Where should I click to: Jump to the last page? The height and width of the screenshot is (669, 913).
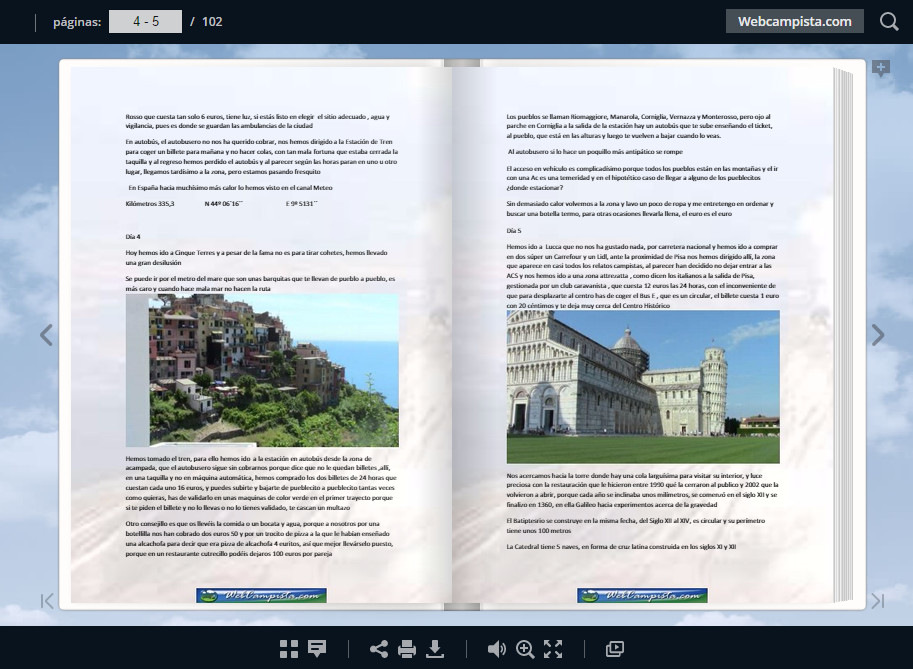click(878, 601)
